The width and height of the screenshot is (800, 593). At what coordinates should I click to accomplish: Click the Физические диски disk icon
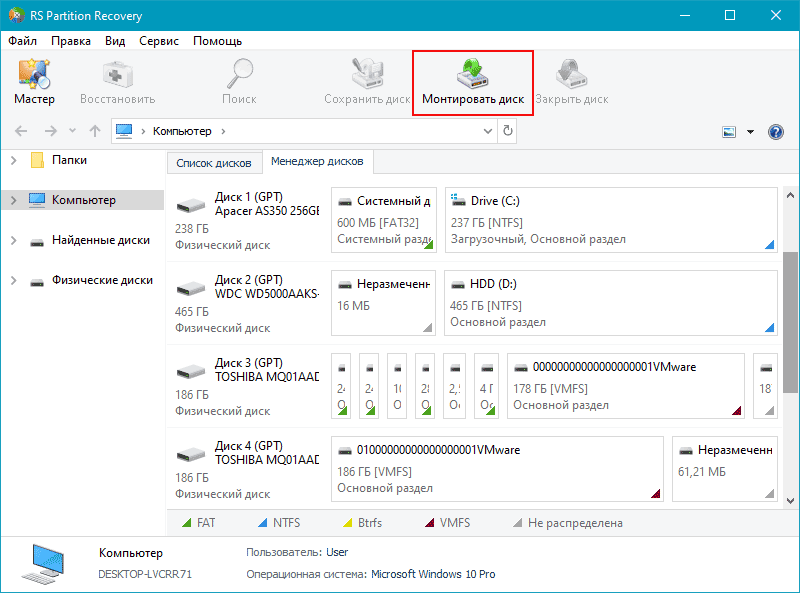(x=37, y=282)
